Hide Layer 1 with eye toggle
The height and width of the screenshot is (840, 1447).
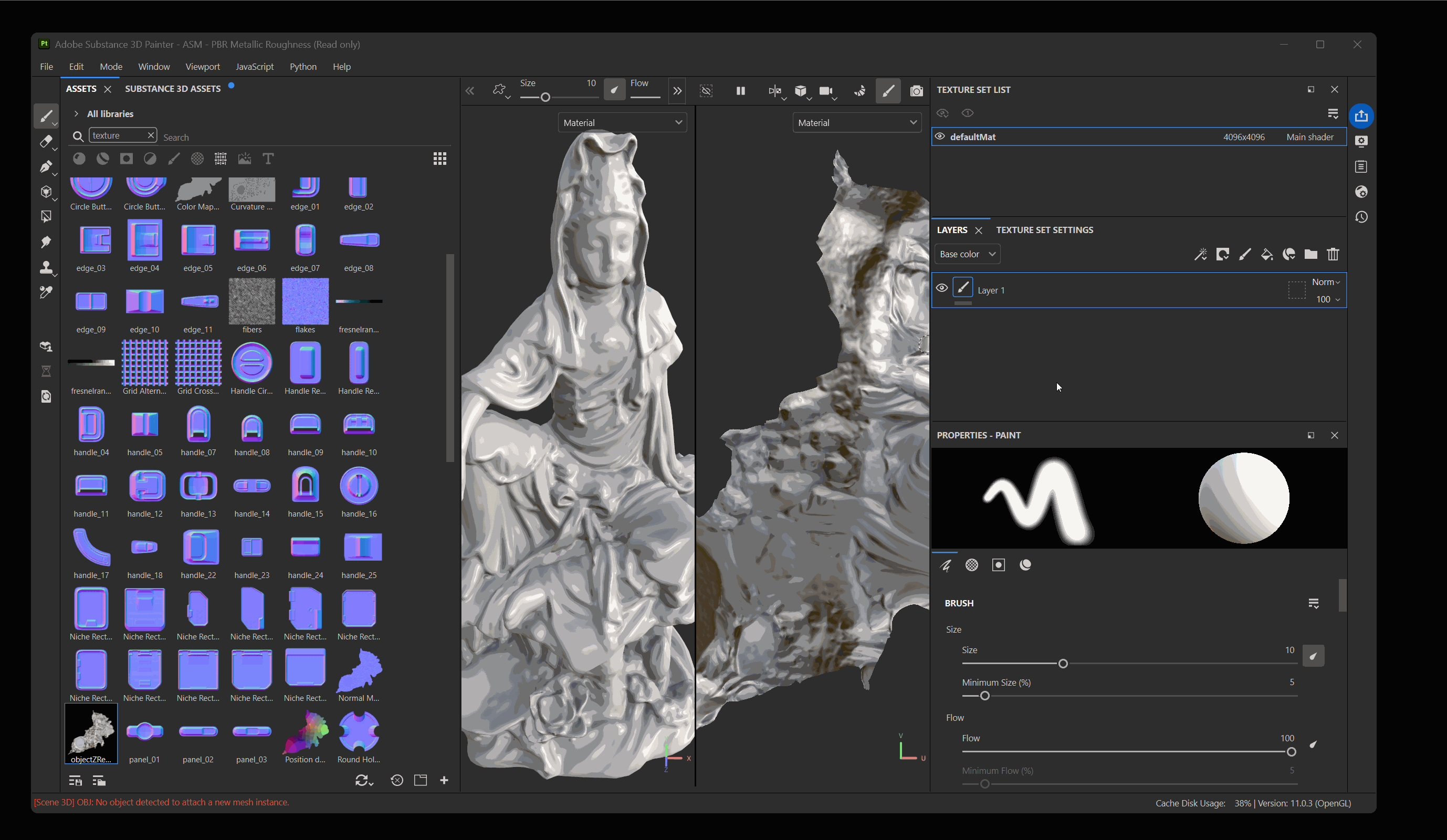[x=942, y=288]
